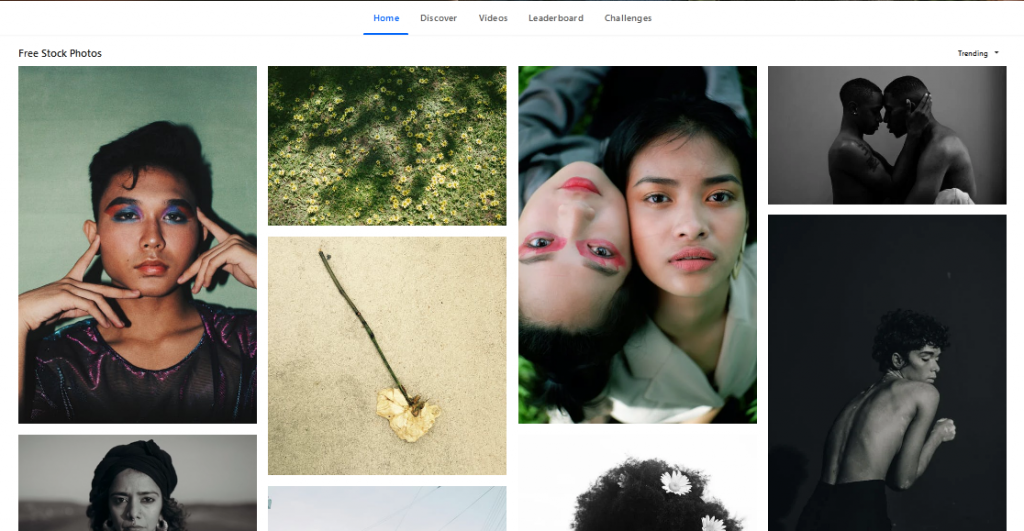
Task: Open the portrait with blue eyeshadow
Action: click(137, 244)
